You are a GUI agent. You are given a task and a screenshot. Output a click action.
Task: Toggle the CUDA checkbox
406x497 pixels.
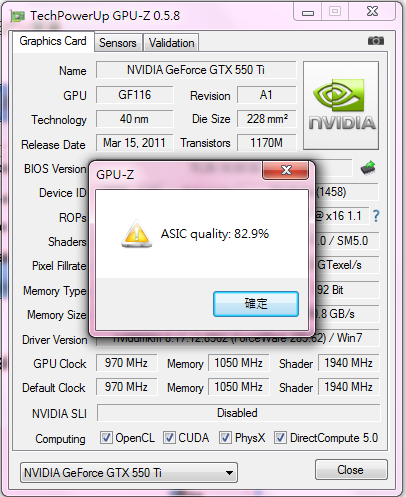click(x=169, y=437)
